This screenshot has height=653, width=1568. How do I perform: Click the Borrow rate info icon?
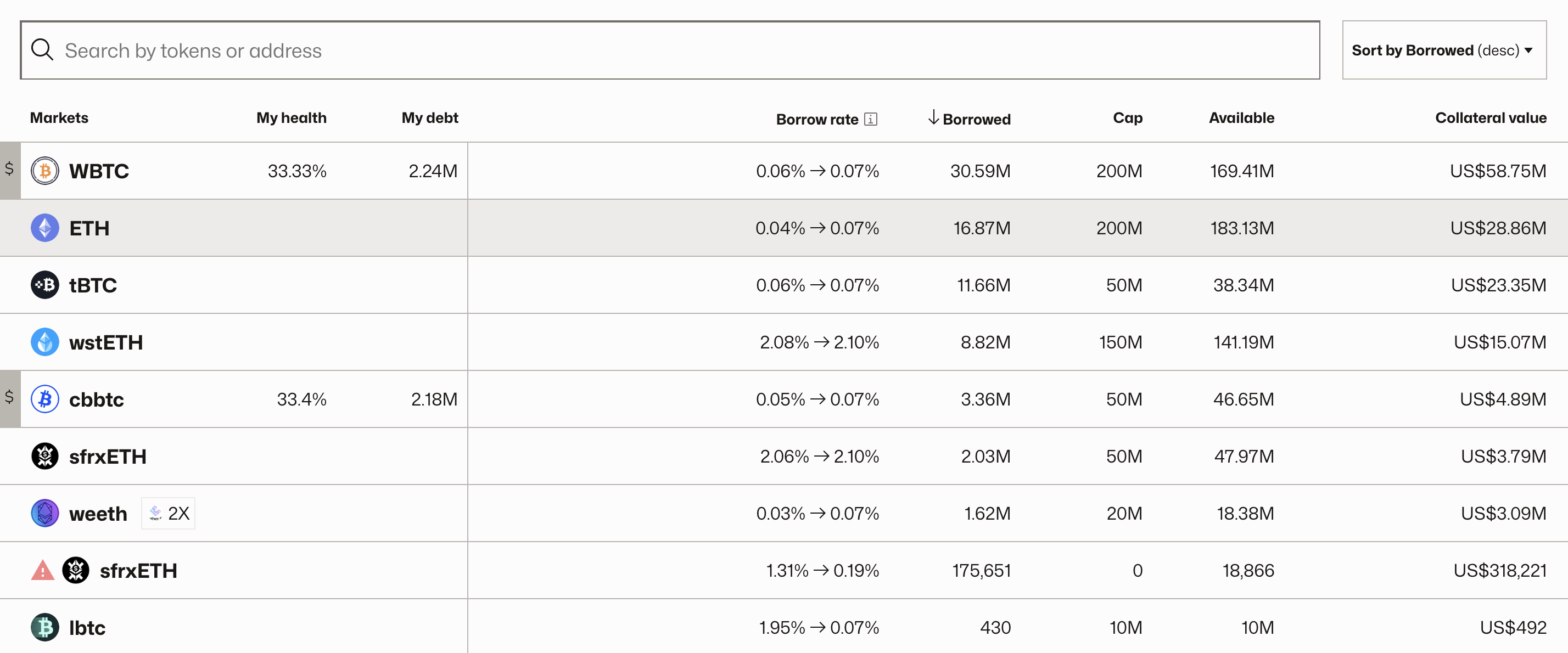point(871,119)
